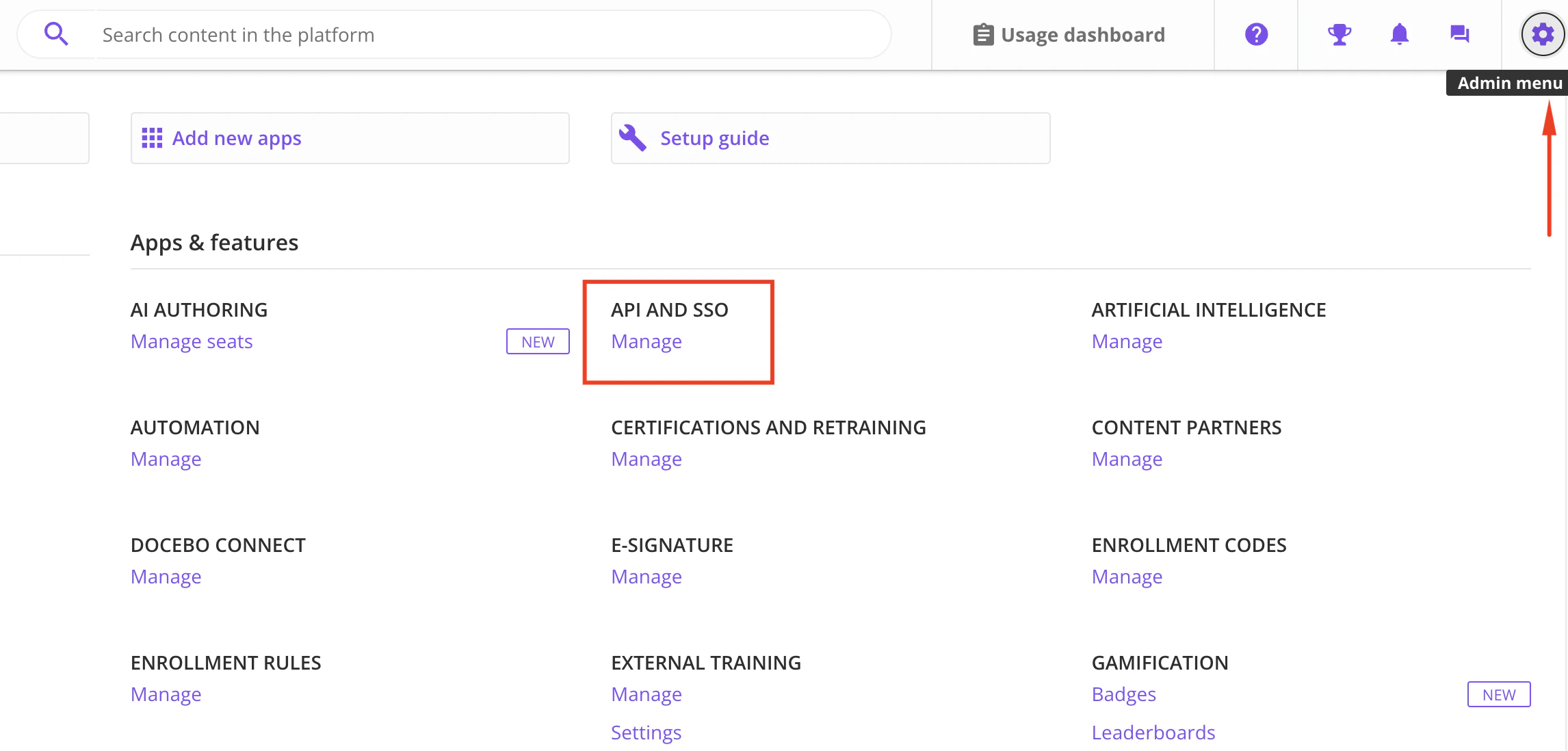
Task: Open Automation management
Action: pos(166,459)
